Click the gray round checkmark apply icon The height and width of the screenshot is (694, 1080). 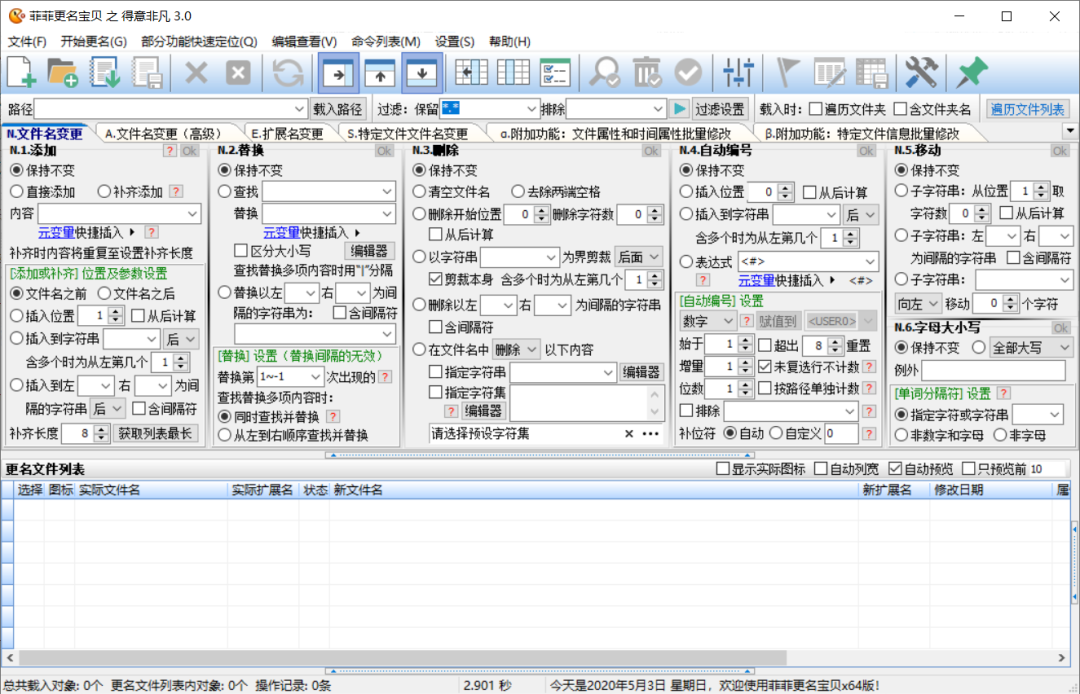[x=688, y=72]
